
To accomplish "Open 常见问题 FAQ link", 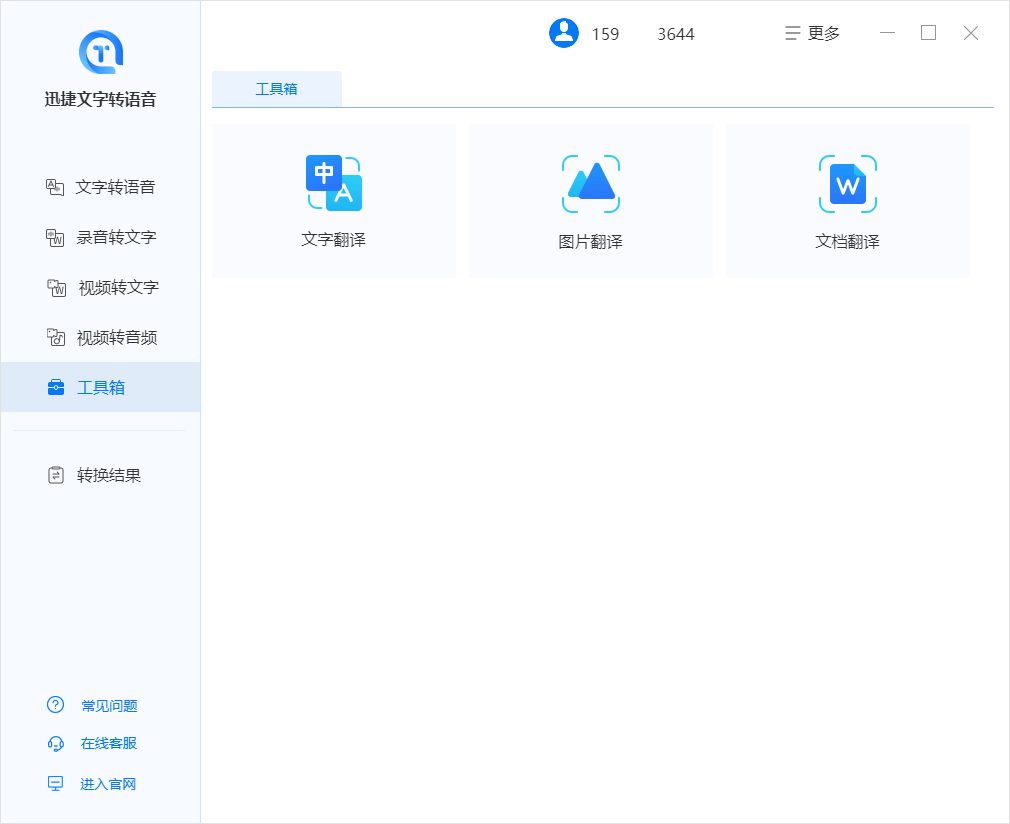I will (x=109, y=706).
